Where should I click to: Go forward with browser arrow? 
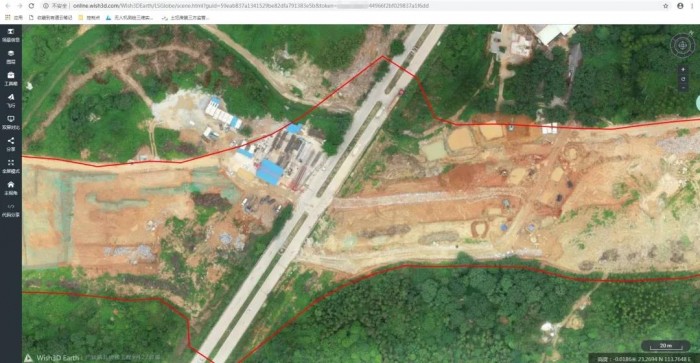pos(20,6)
